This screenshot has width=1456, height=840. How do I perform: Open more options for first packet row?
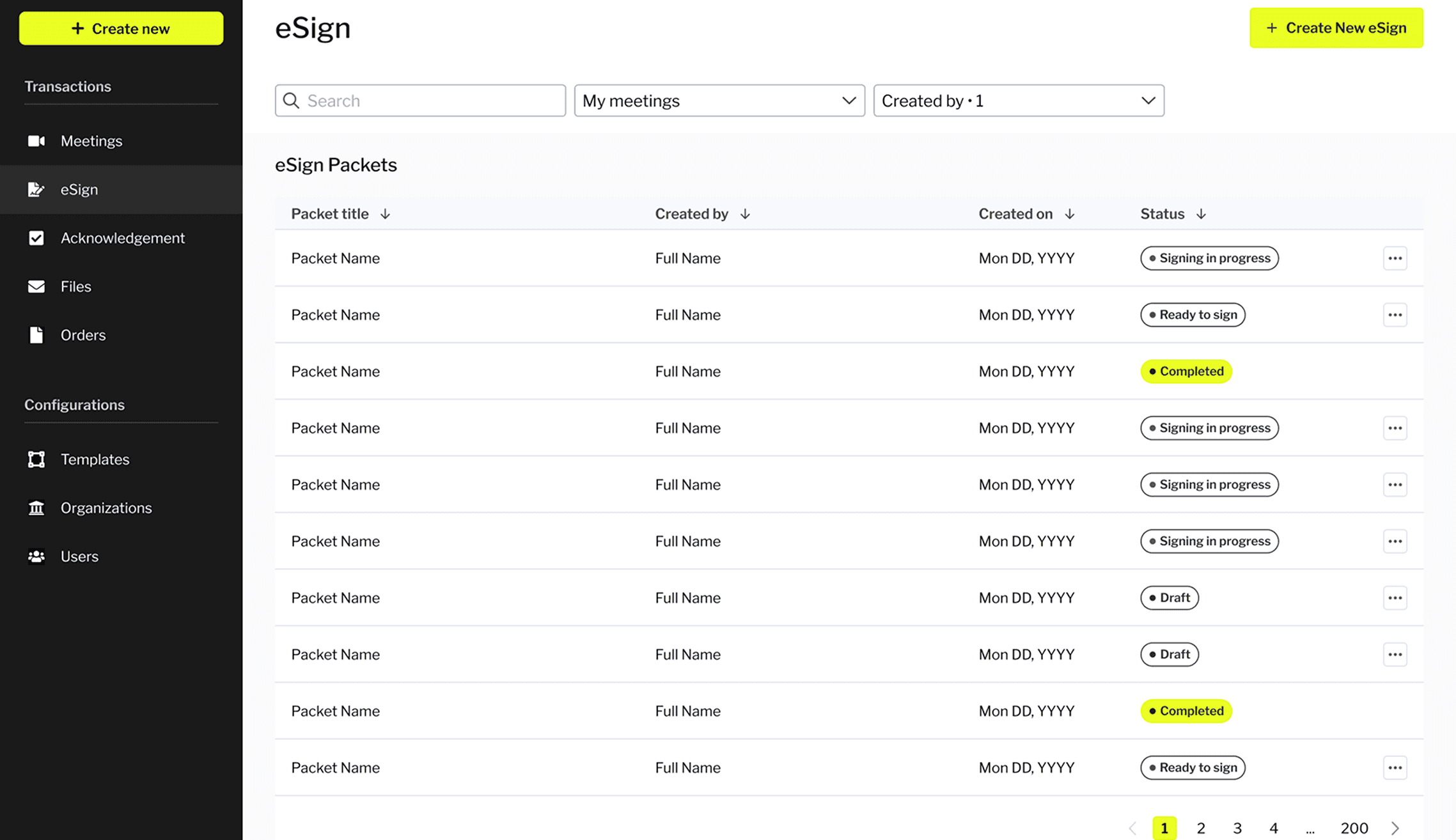point(1395,258)
